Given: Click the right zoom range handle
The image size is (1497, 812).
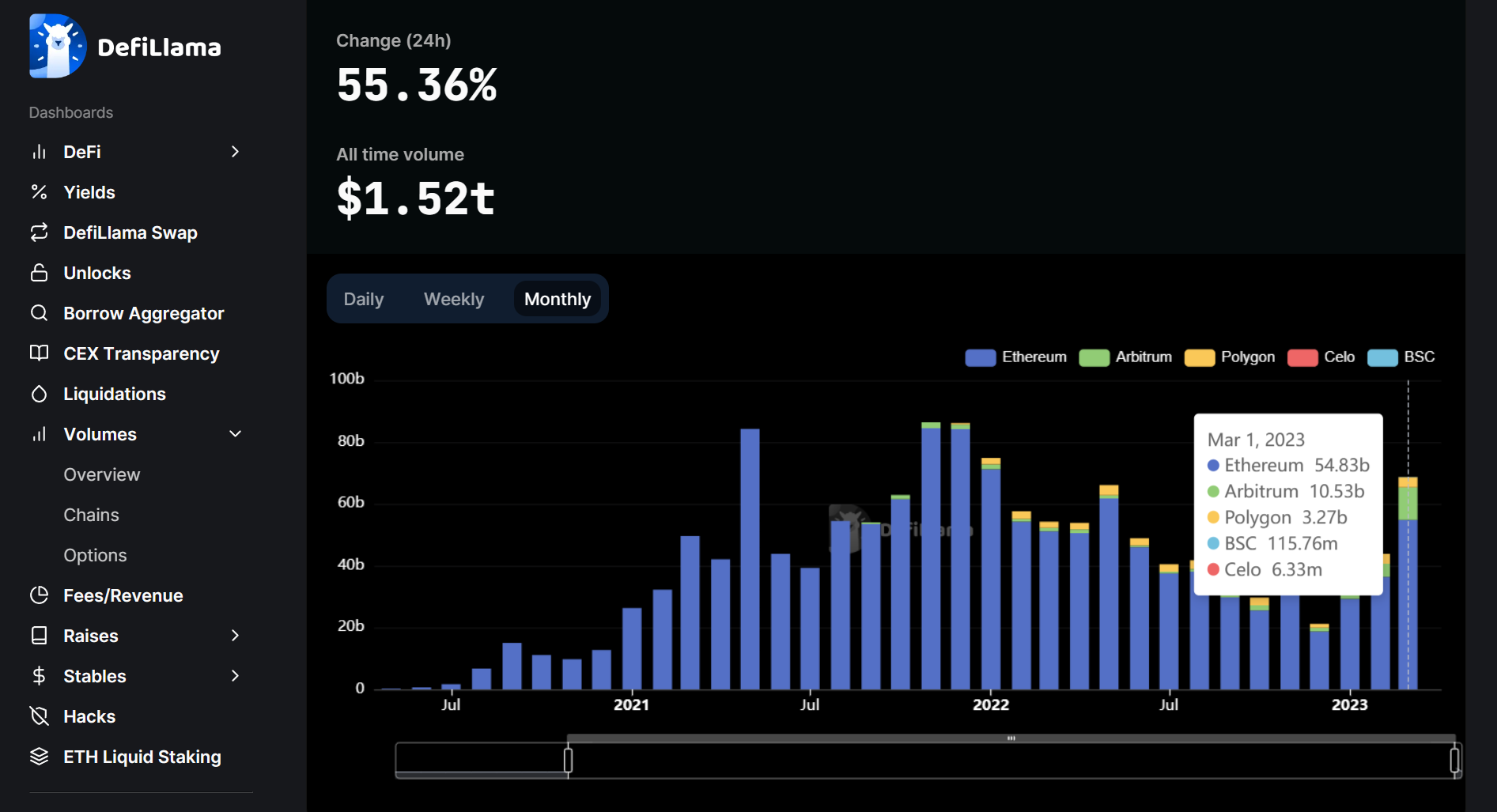Looking at the screenshot, I should tap(1454, 761).
